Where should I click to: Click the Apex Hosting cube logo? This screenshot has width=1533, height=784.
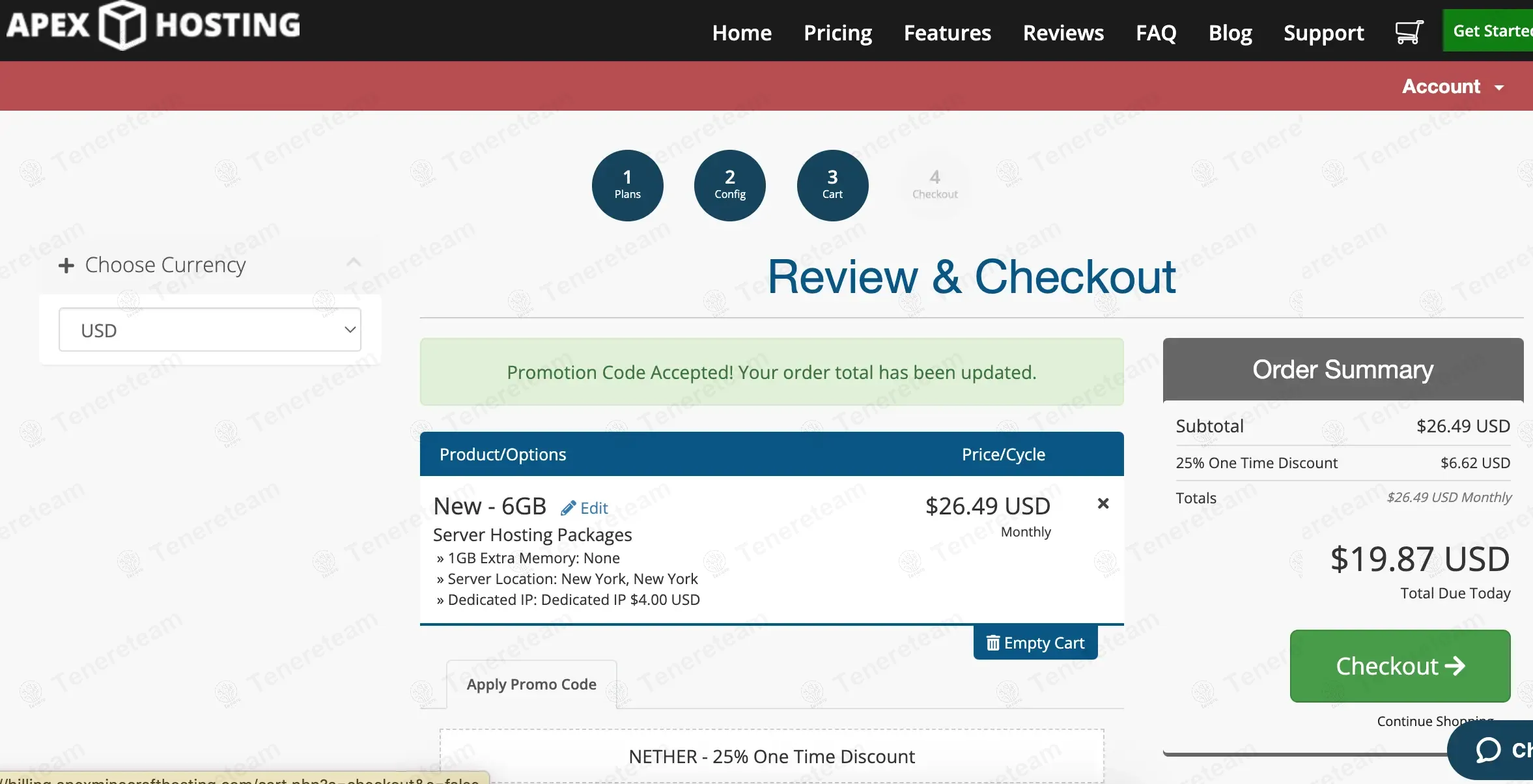[122, 25]
